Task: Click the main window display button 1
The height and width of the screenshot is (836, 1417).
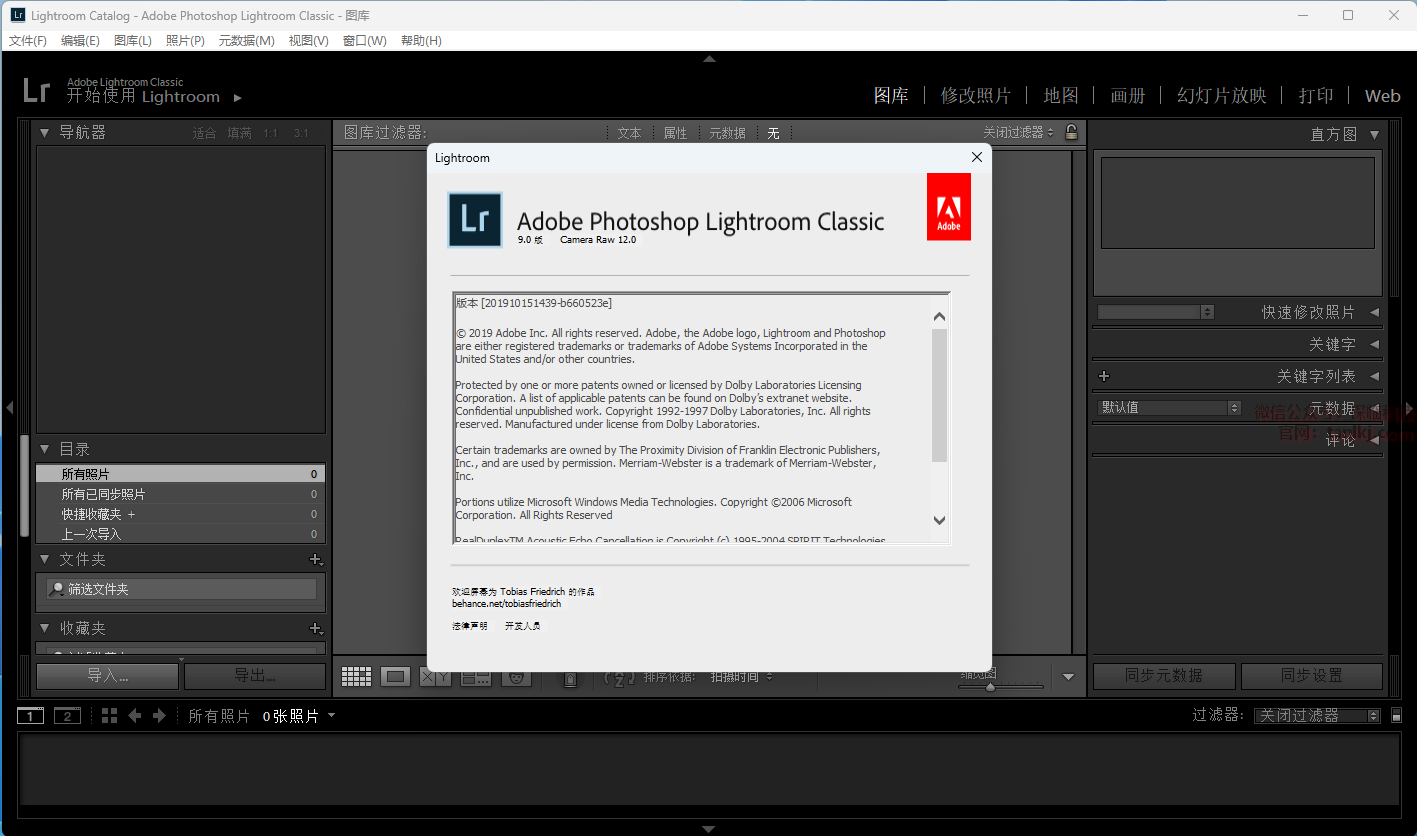Action: pos(30,716)
